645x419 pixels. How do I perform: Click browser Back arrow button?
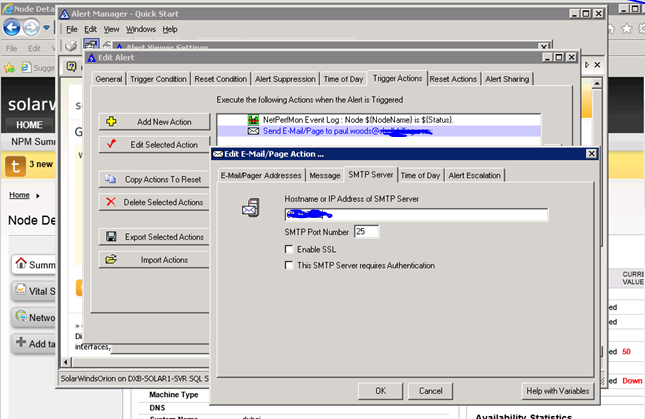(12, 28)
